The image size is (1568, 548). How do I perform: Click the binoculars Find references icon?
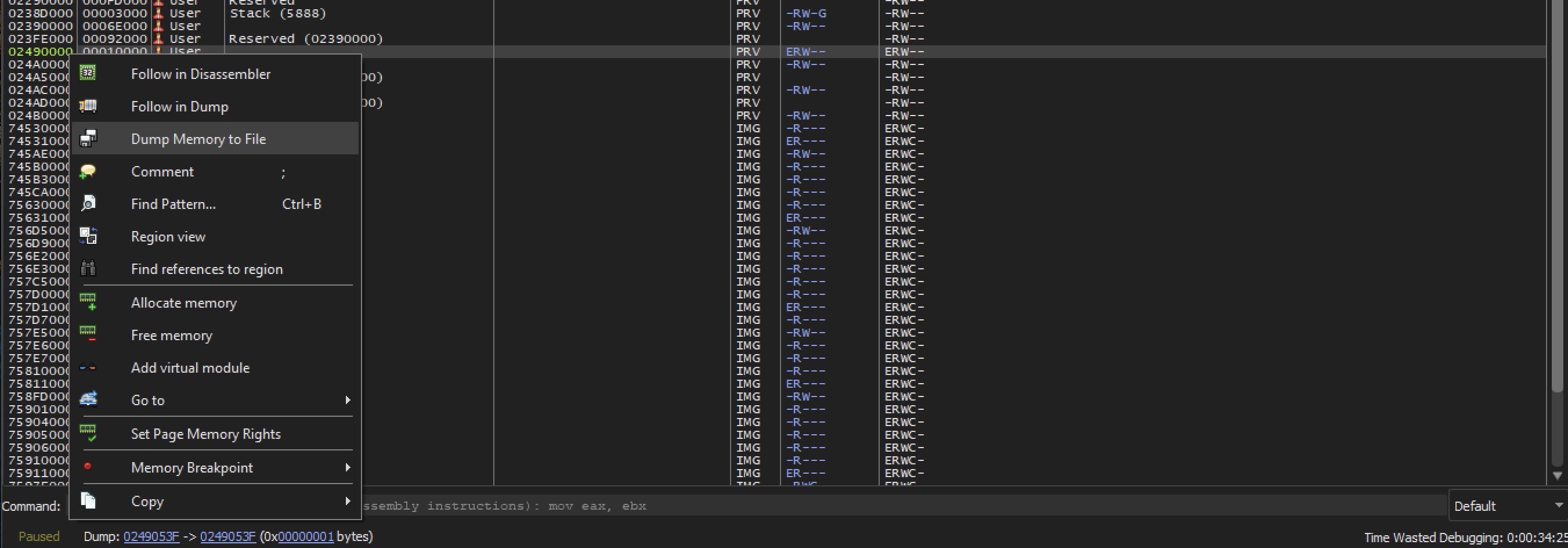(x=88, y=269)
